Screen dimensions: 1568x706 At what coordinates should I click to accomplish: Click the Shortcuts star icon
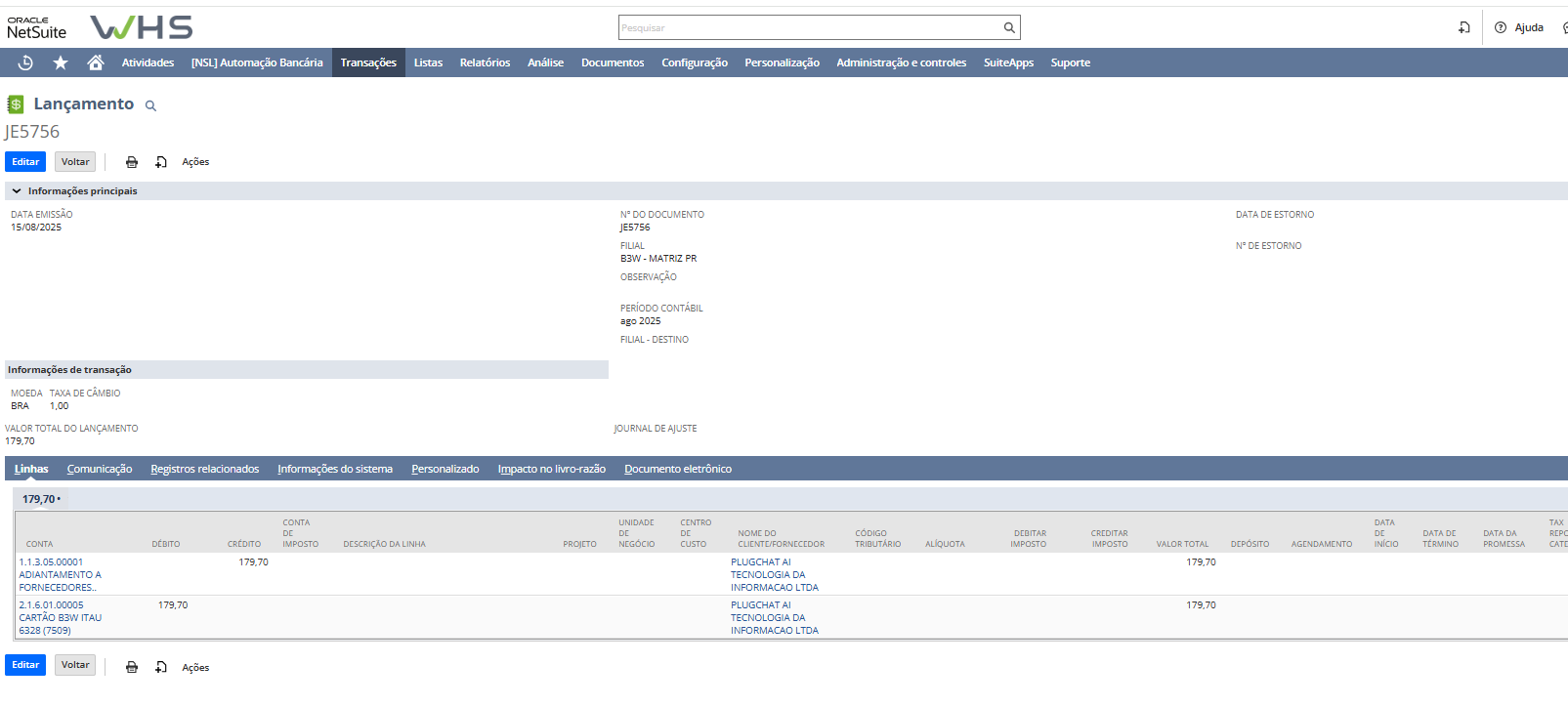pyautogui.click(x=61, y=62)
